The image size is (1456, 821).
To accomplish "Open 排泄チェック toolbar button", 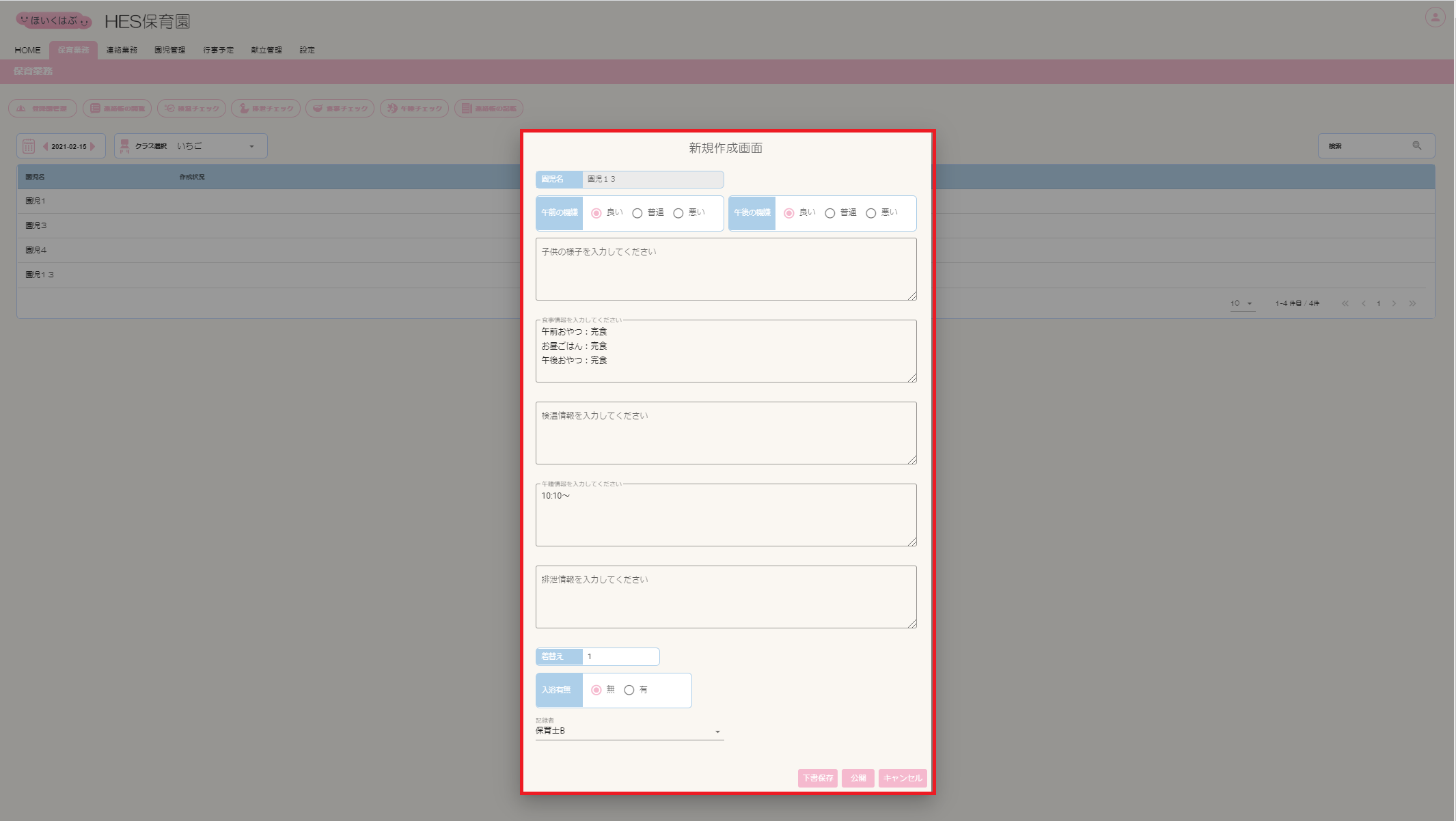I will pyautogui.click(x=266, y=109).
